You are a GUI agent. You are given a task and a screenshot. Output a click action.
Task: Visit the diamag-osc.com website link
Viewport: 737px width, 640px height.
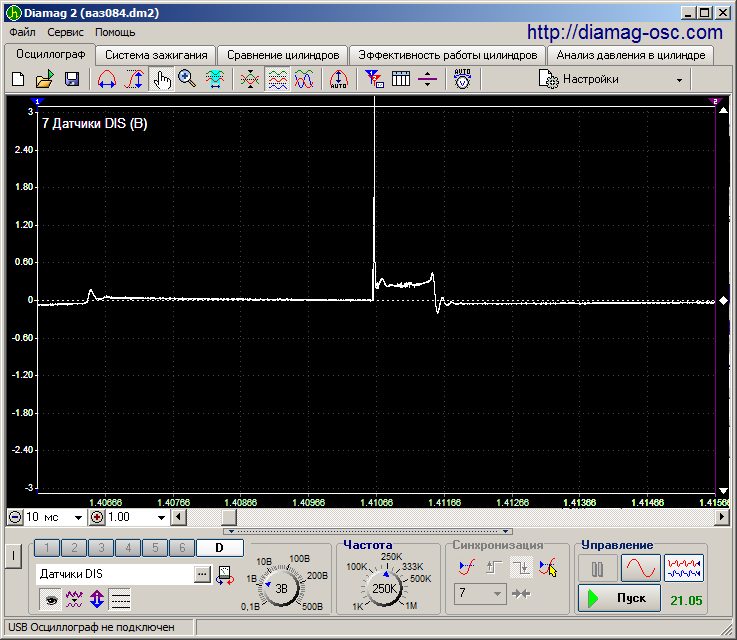click(625, 32)
